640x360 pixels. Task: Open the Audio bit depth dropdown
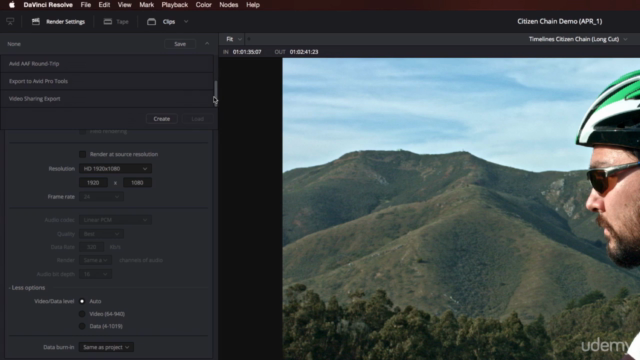tap(95, 274)
